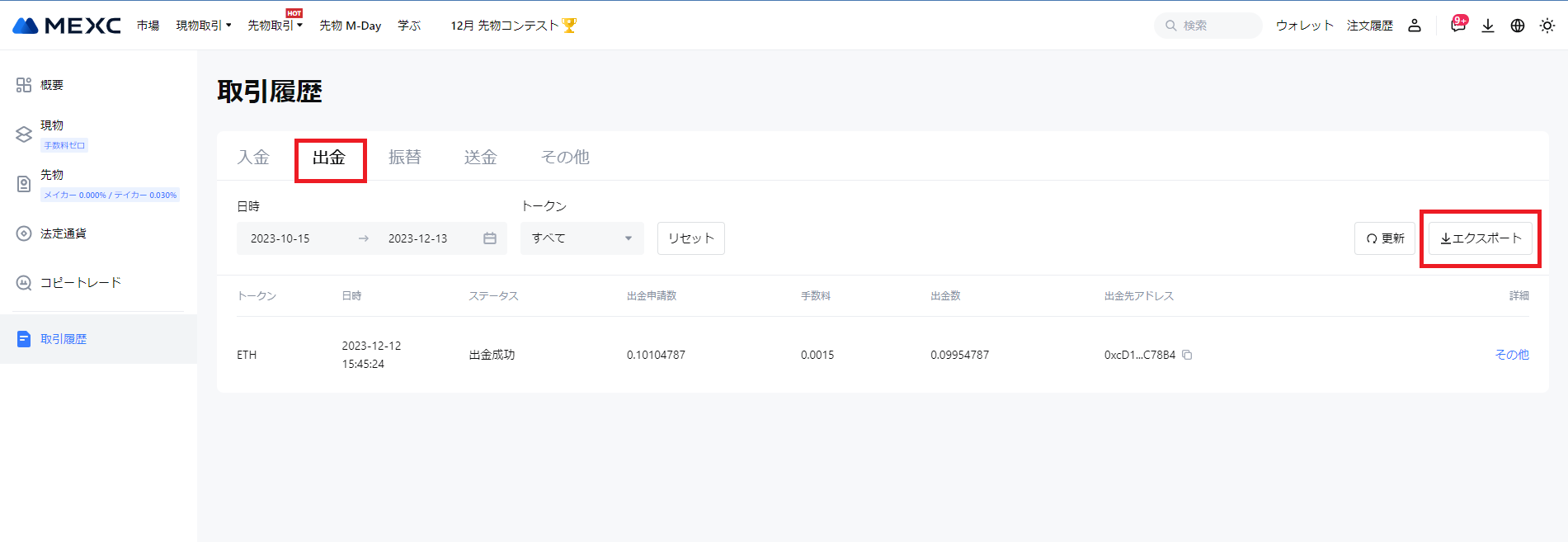The height and width of the screenshot is (542, 1568).
Task: Click the 概要 sidebar icon
Action: [x=24, y=85]
